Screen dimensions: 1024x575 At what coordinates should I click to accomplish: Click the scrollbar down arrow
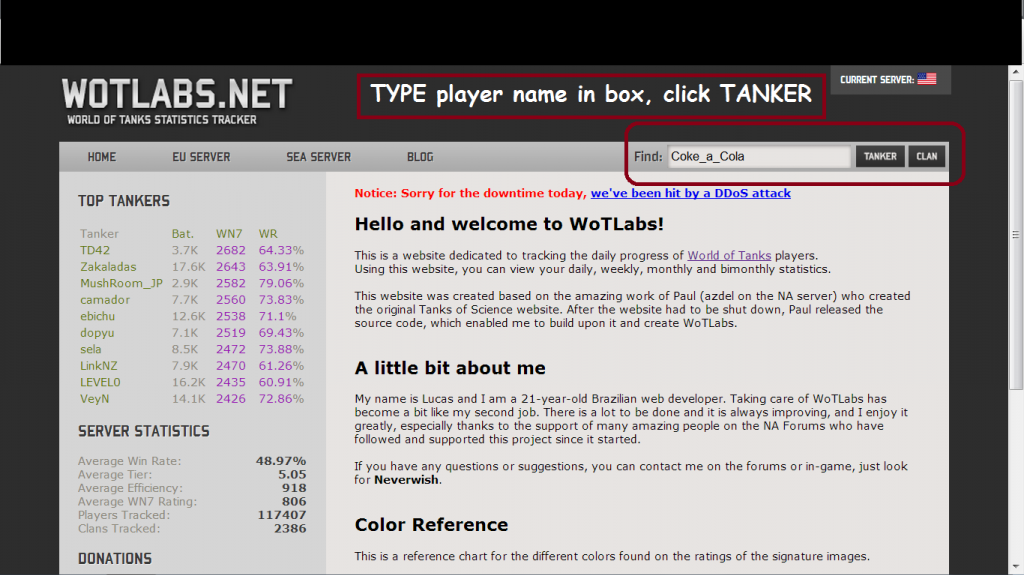(x=1016, y=567)
